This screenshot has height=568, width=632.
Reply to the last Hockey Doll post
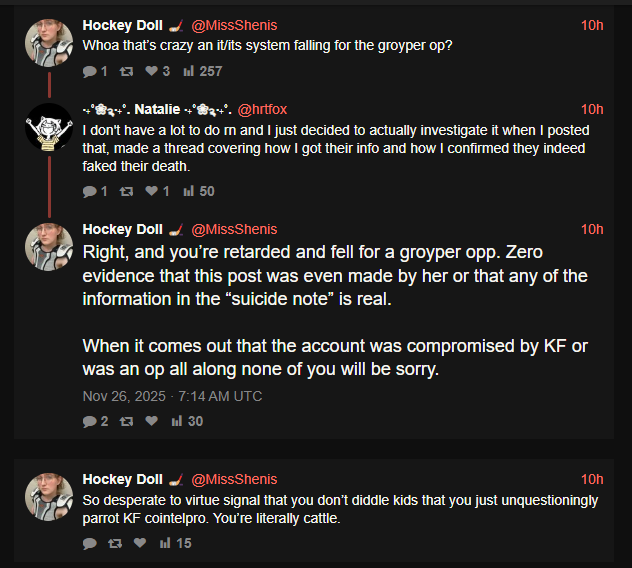(x=90, y=543)
